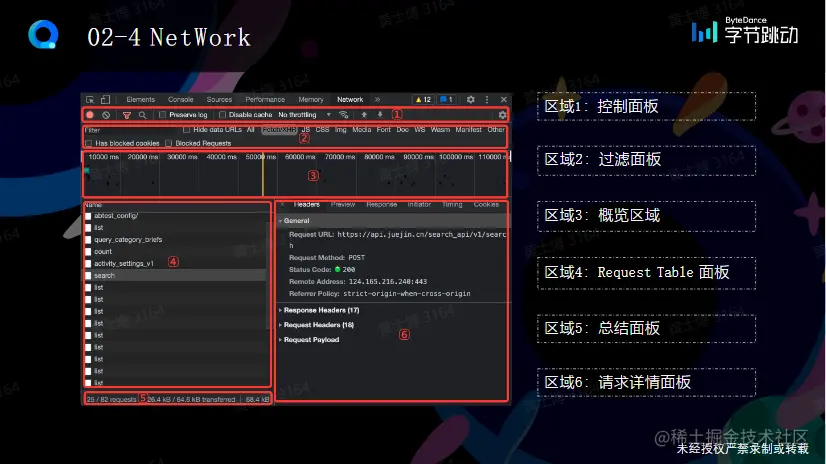Clear the network log with the clear icon
Viewport: 826px width, 464px height.
click(106, 115)
